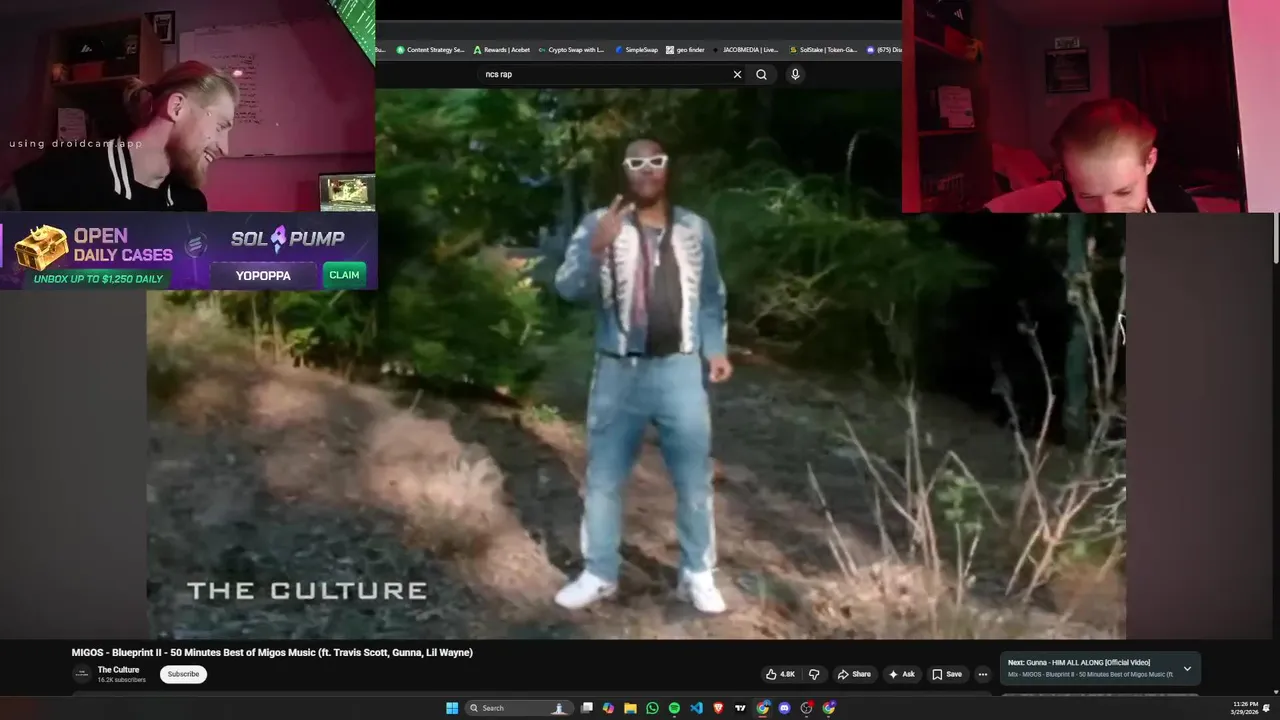1280x720 pixels.
Task: Open Visual Studio Code from the taskbar
Action: 696,708
